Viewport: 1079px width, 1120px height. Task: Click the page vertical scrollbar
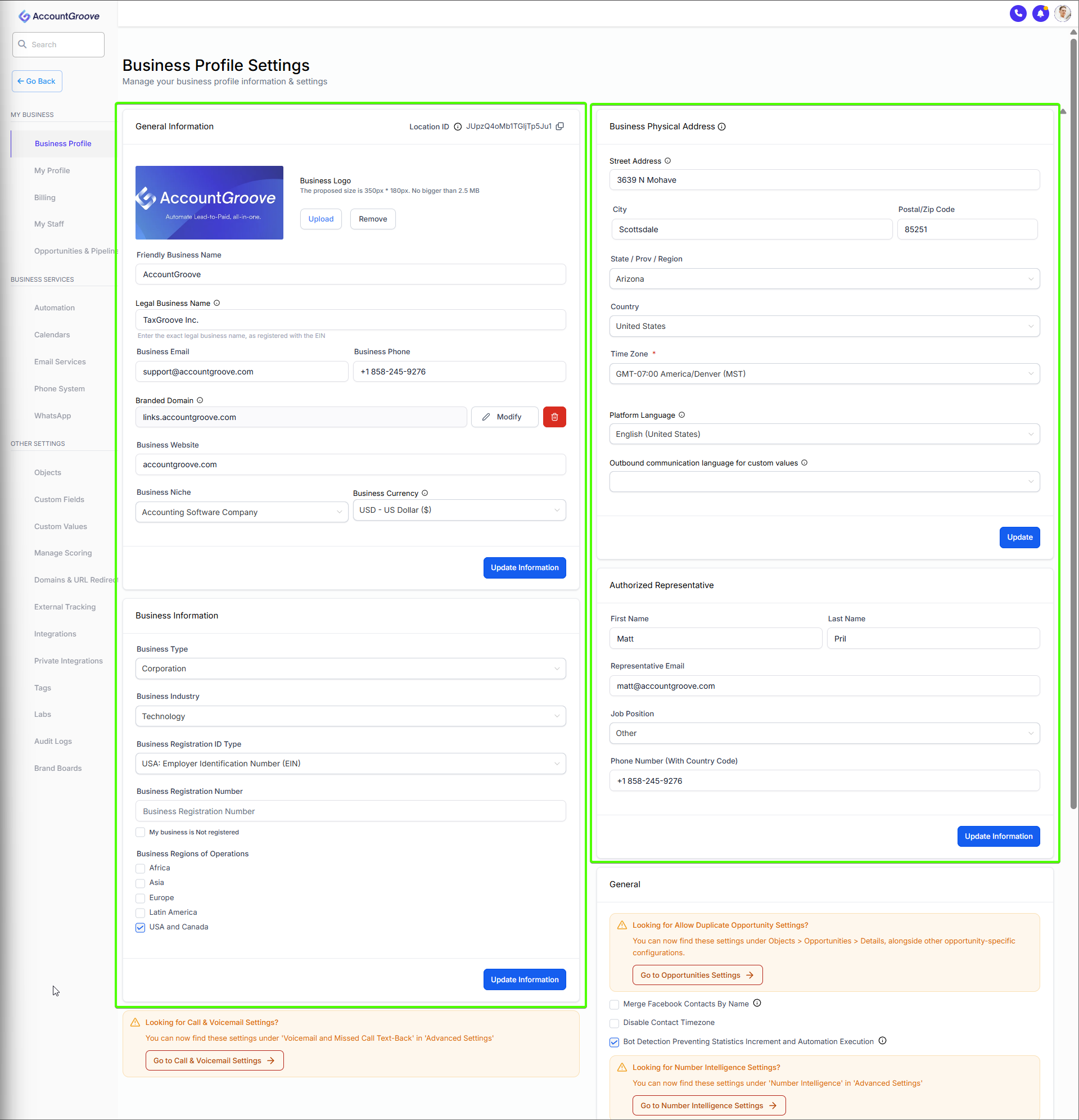click(x=1073, y=423)
